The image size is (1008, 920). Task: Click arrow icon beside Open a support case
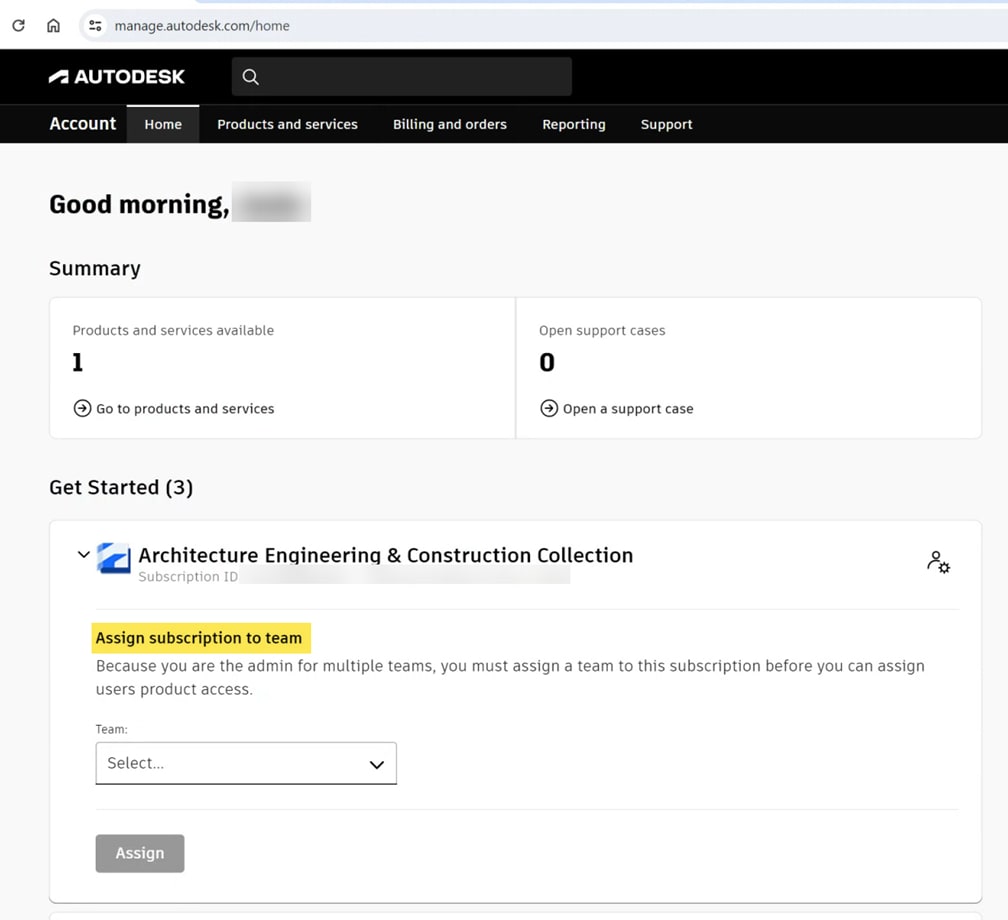click(549, 408)
